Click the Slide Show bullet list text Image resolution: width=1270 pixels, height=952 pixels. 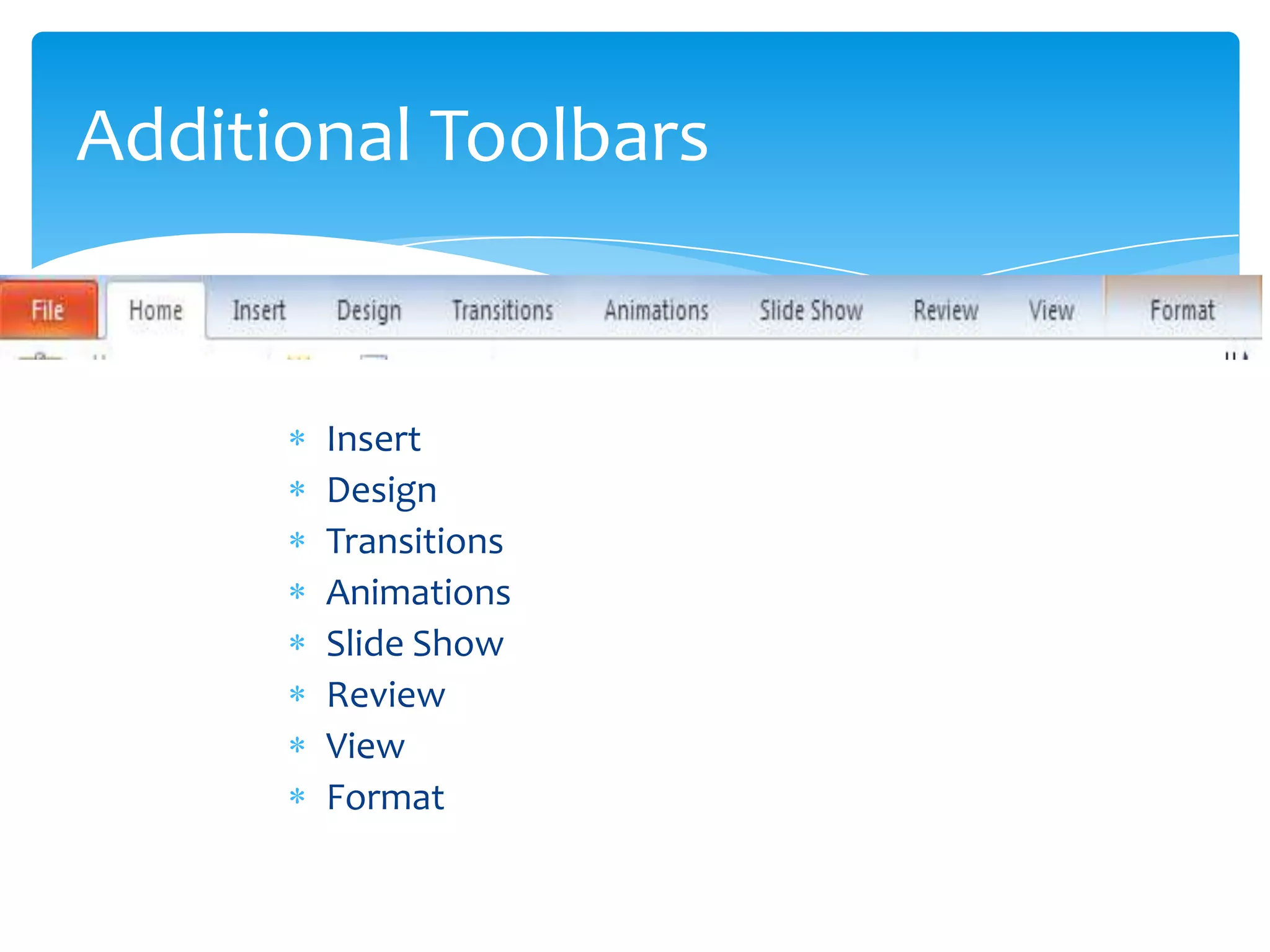click(414, 643)
